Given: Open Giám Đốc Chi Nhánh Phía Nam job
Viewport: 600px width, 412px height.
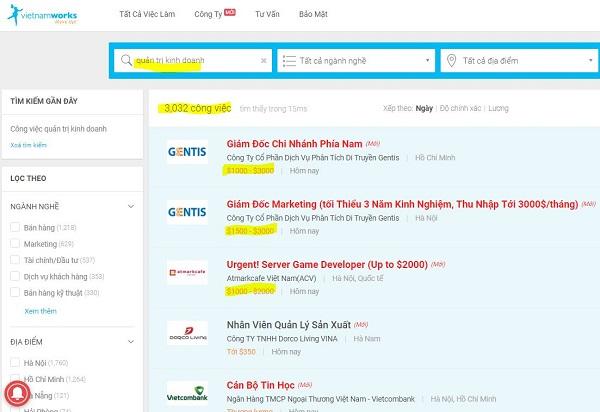Looking at the screenshot, I should coord(294,144).
